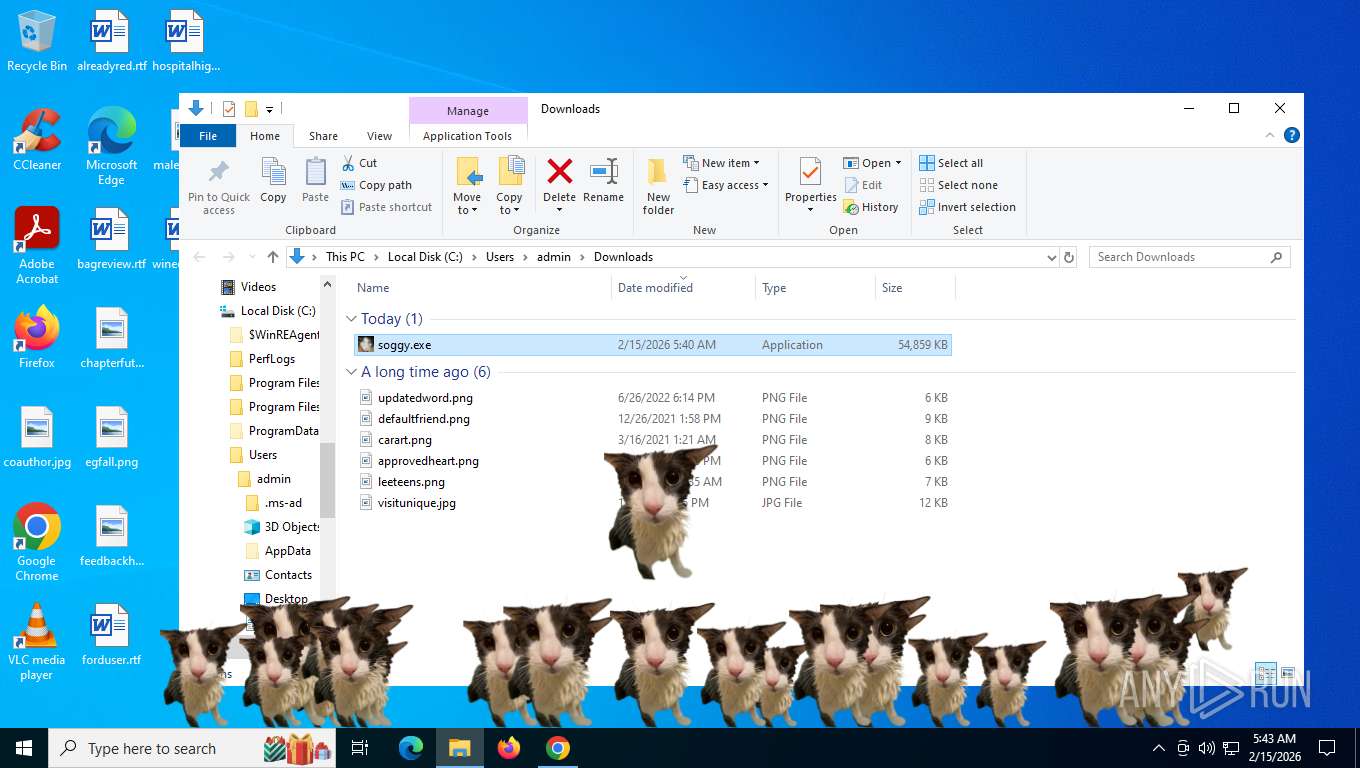
Task: Click the Paste ribbon button
Action: pos(315,180)
